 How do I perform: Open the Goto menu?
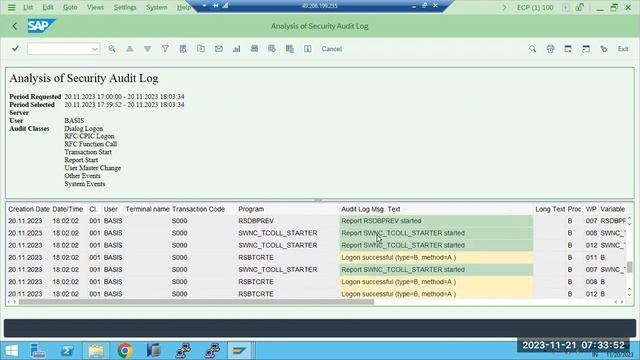(x=70, y=7)
